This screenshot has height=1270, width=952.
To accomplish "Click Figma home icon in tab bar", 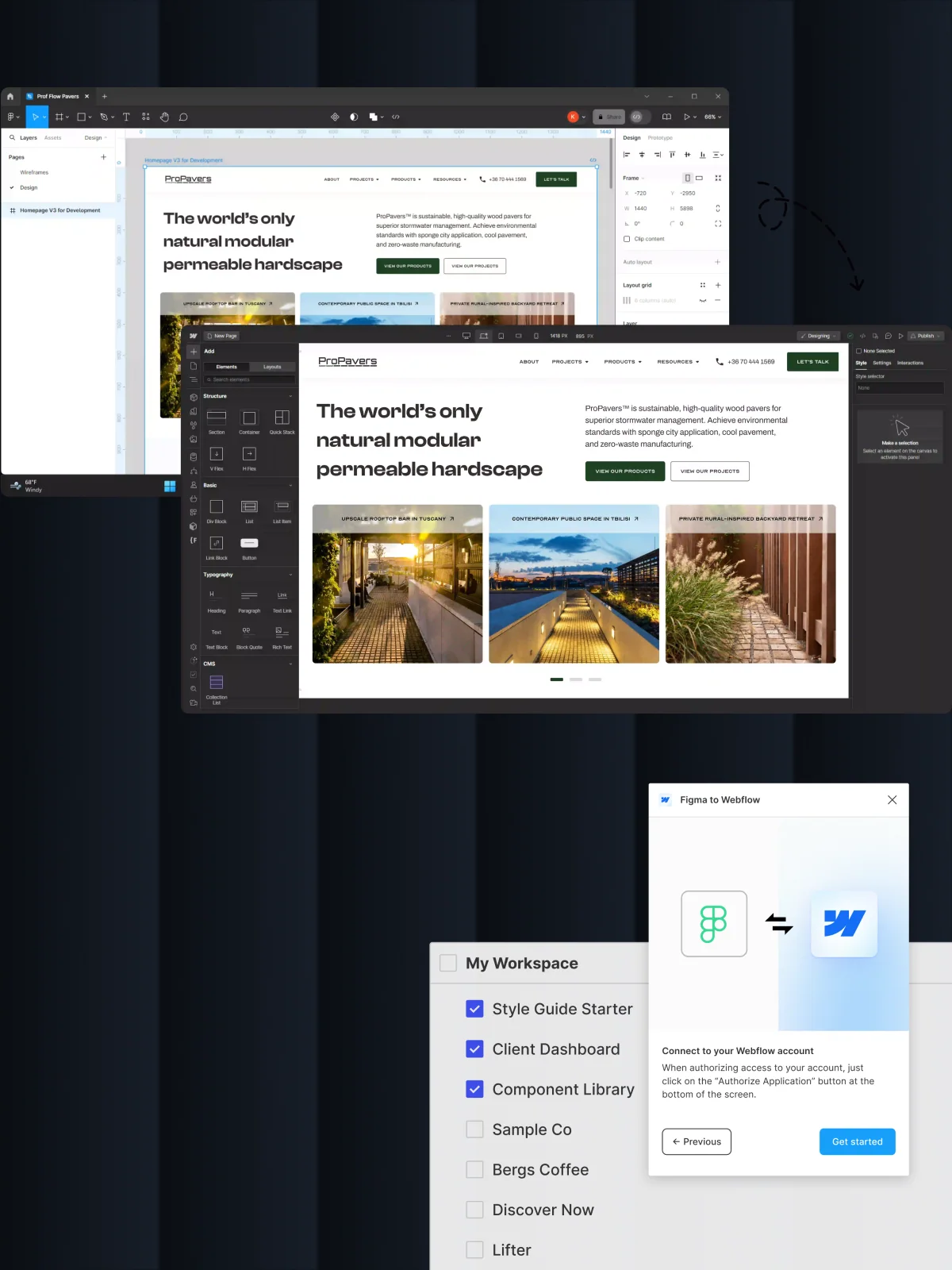I will click(10, 96).
